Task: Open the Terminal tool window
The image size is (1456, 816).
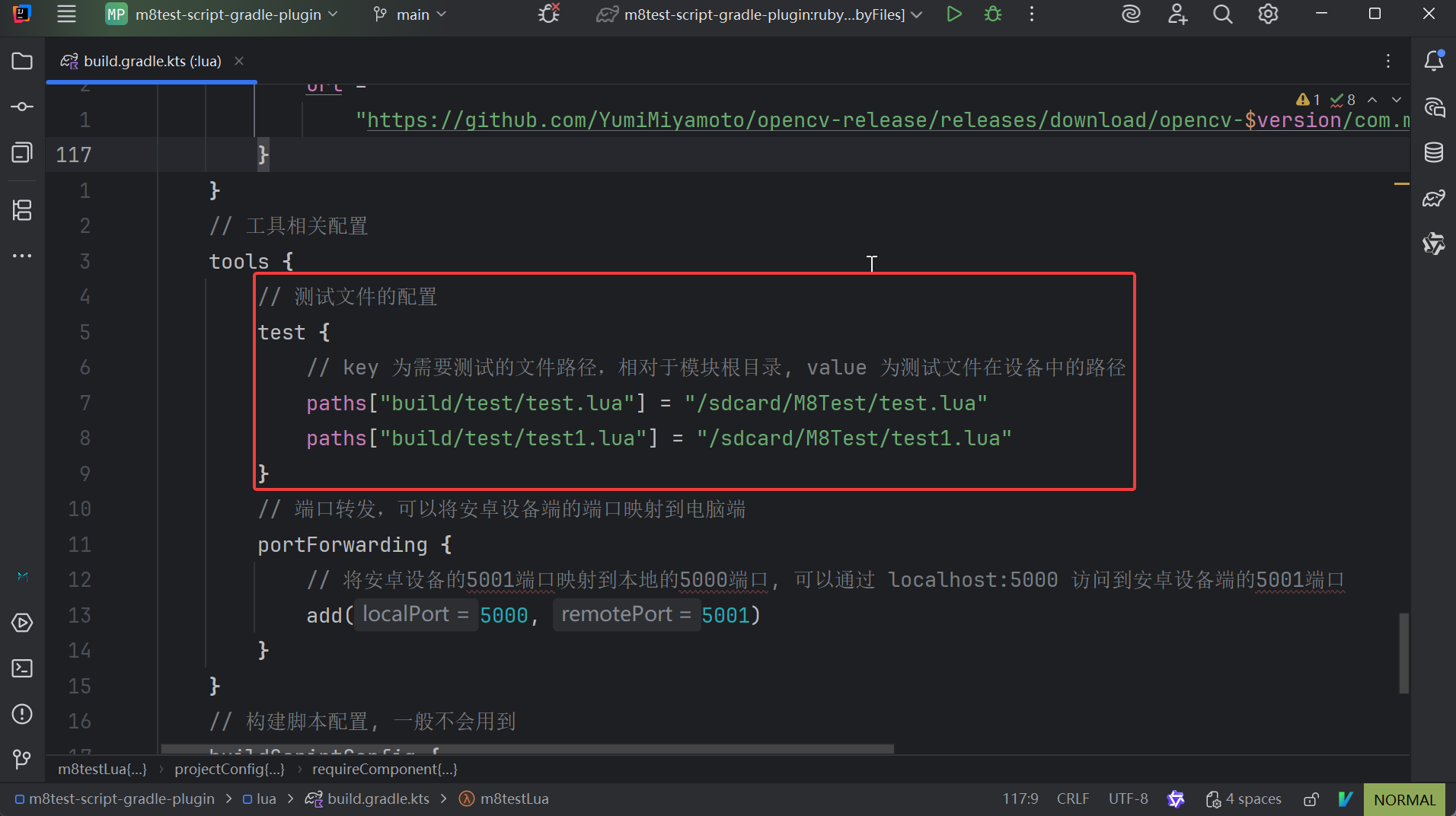Action: pyautogui.click(x=22, y=668)
